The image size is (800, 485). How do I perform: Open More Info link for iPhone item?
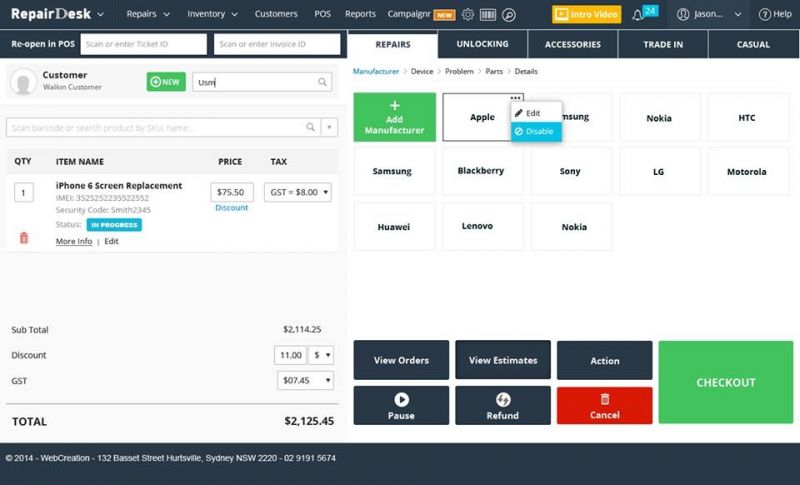pos(74,241)
